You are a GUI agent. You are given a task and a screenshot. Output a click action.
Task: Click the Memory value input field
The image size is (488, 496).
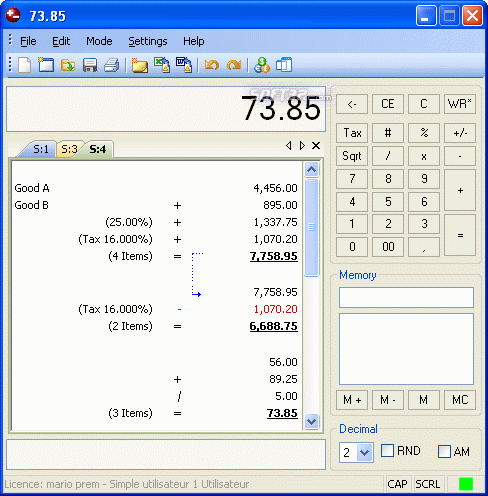406,297
